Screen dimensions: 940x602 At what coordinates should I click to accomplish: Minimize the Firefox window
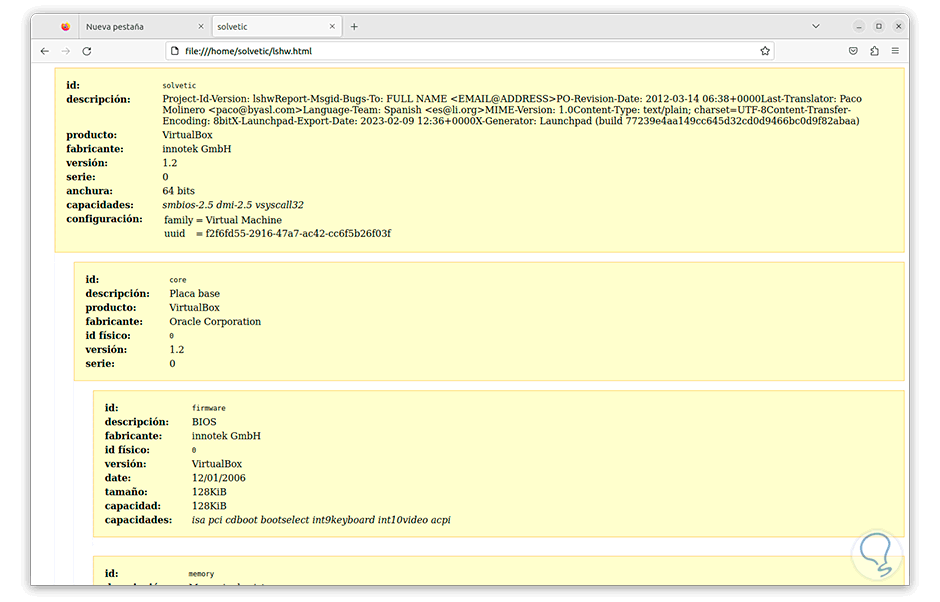click(858, 26)
